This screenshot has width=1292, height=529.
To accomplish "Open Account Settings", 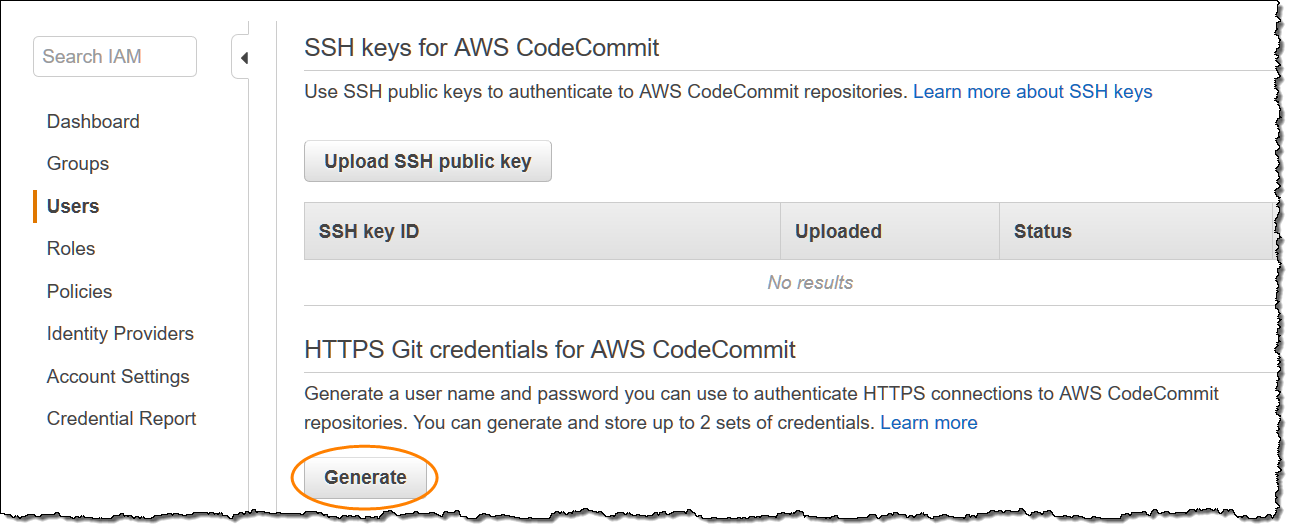I will click(118, 376).
